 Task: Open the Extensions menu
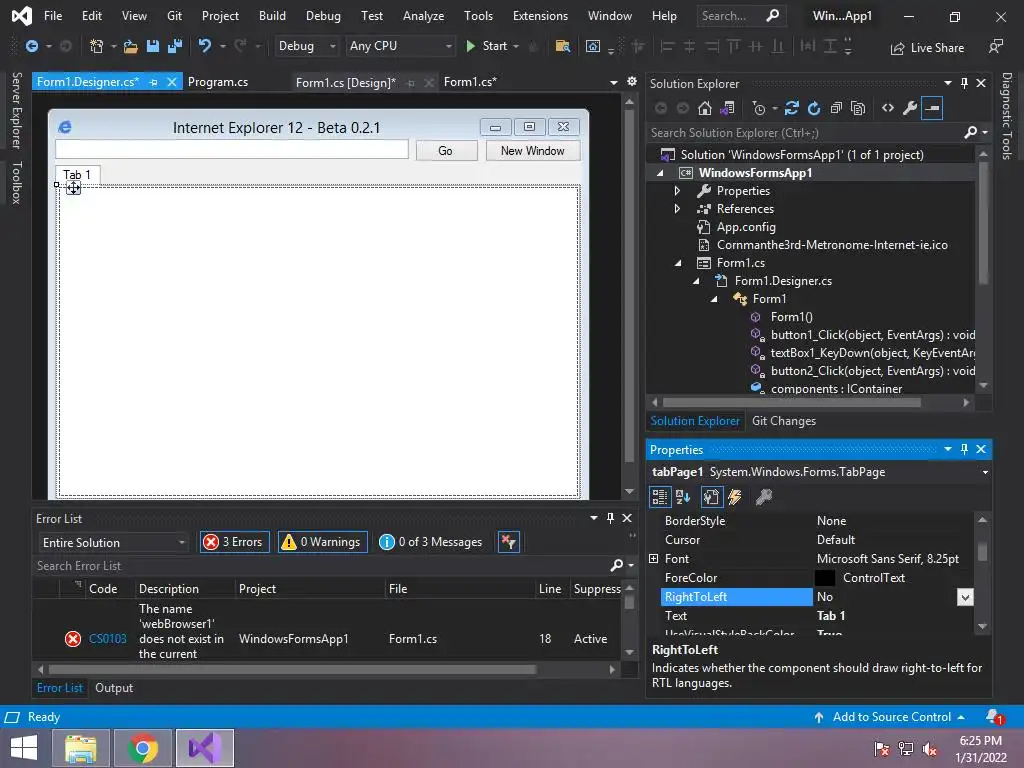pos(540,16)
